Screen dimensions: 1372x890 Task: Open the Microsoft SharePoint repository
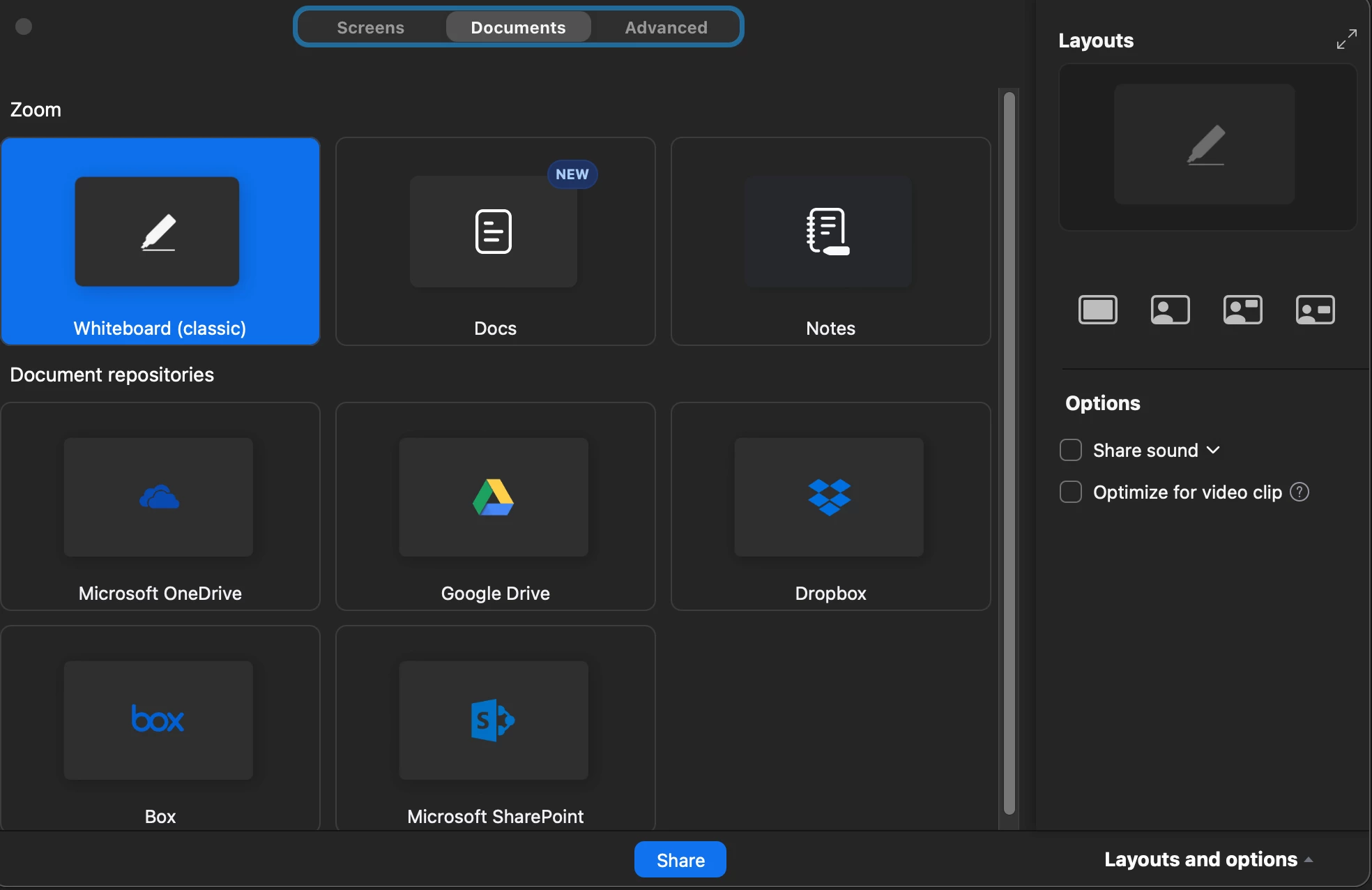pyautogui.click(x=494, y=720)
